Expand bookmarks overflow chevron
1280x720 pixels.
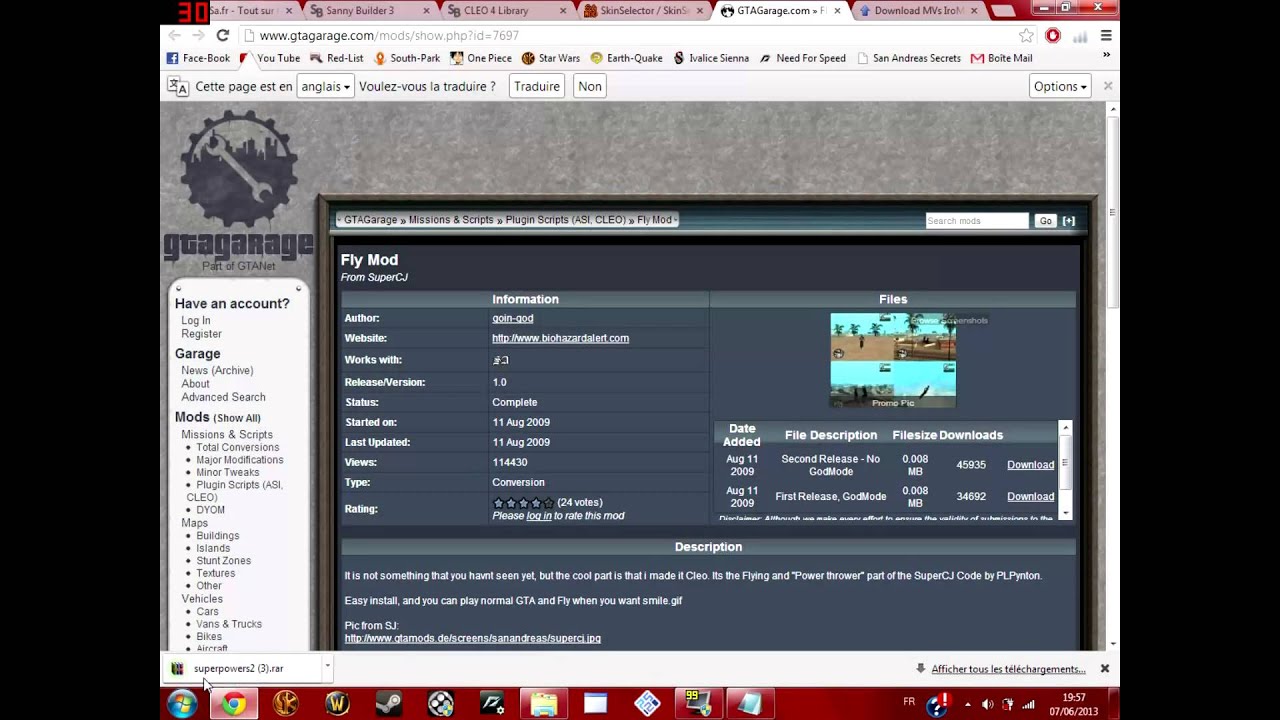pos(1106,57)
